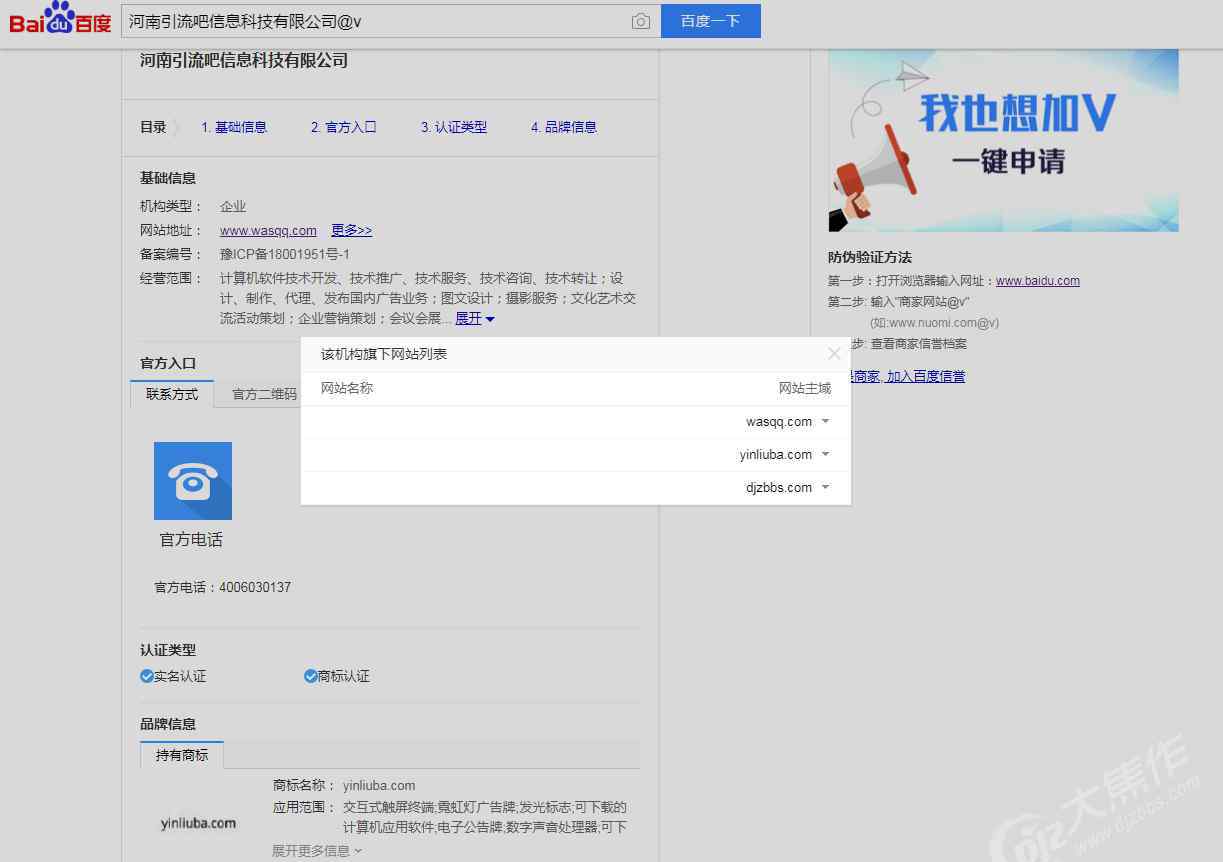Click the 网站主域 column header
1223x862 pixels.
(x=805, y=388)
